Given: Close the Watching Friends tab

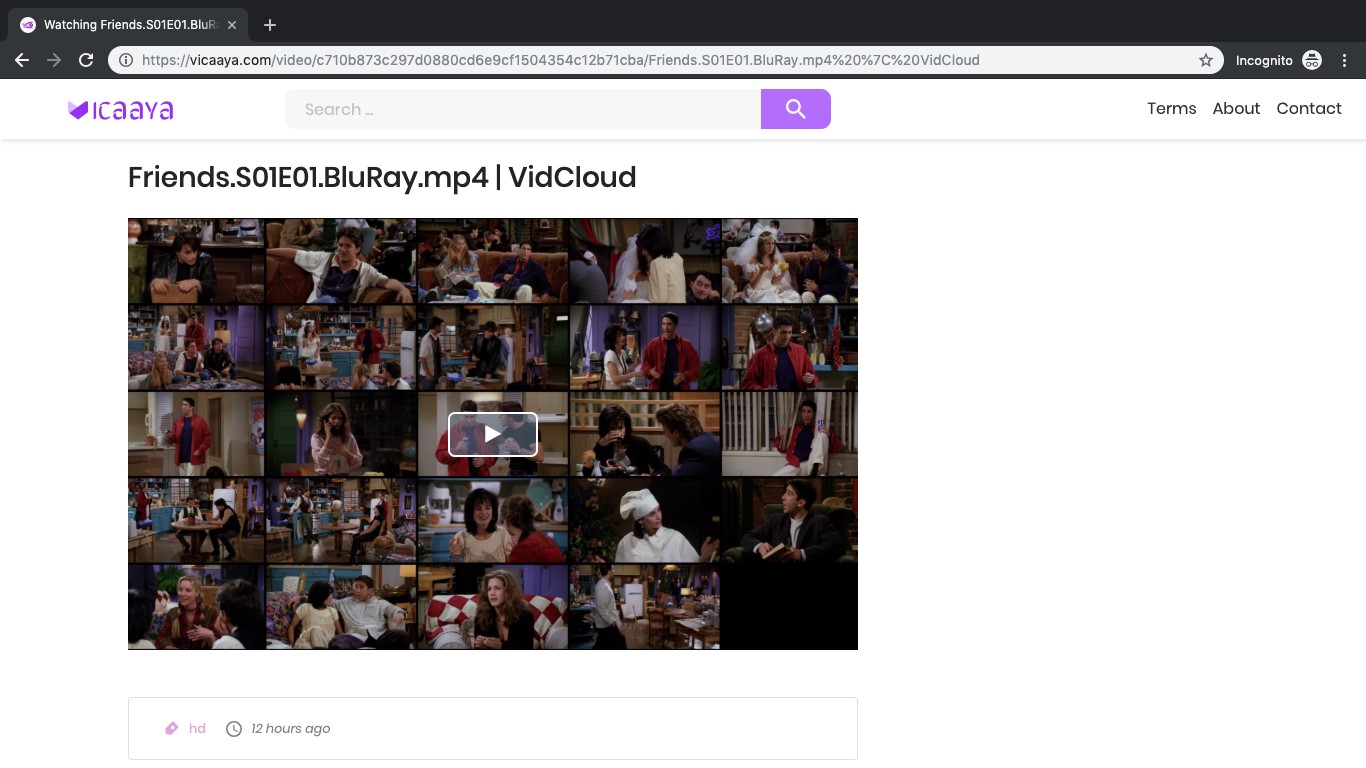Looking at the screenshot, I should 232,25.
